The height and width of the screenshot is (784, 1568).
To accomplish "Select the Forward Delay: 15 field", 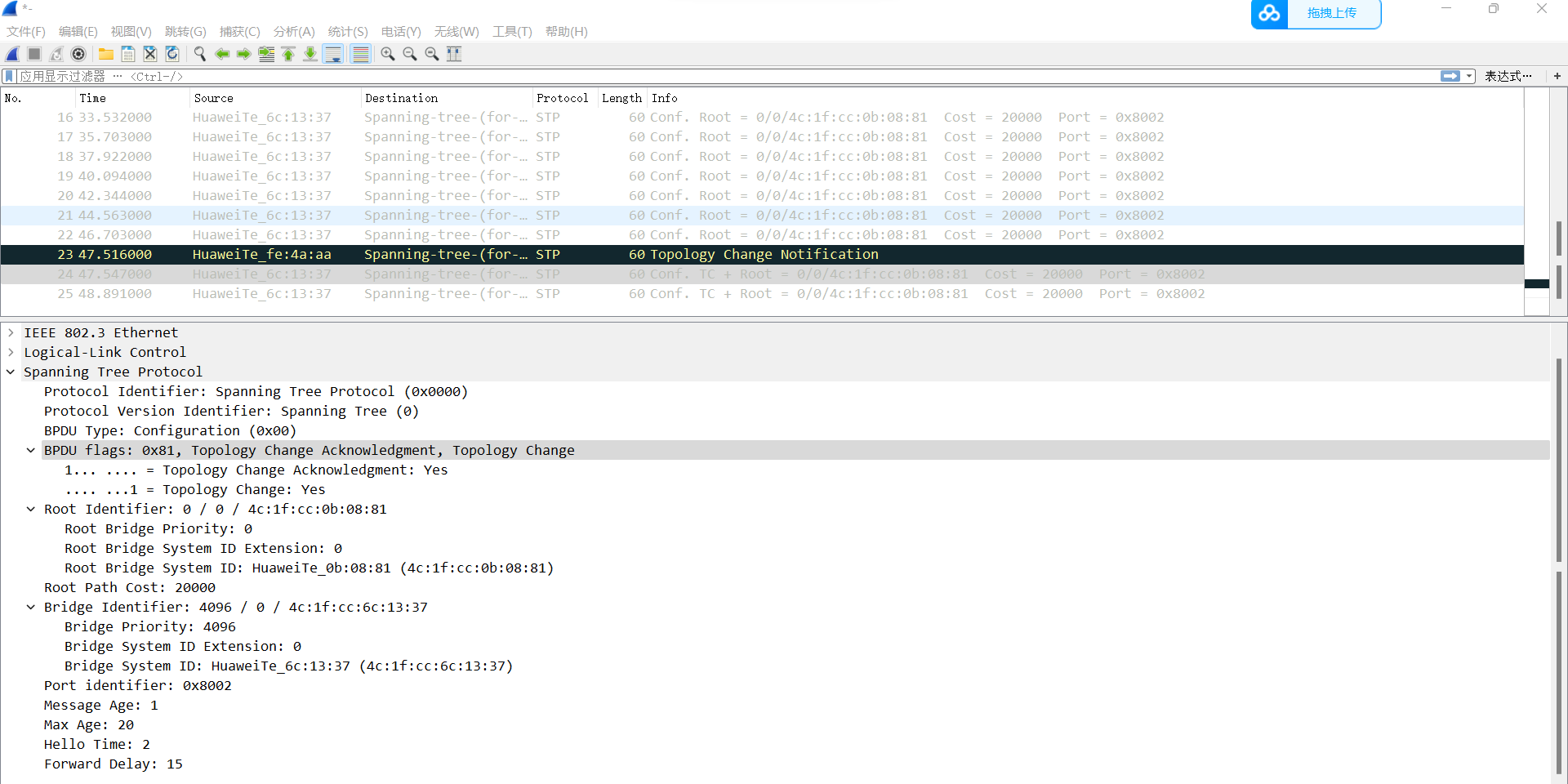I will point(114,764).
